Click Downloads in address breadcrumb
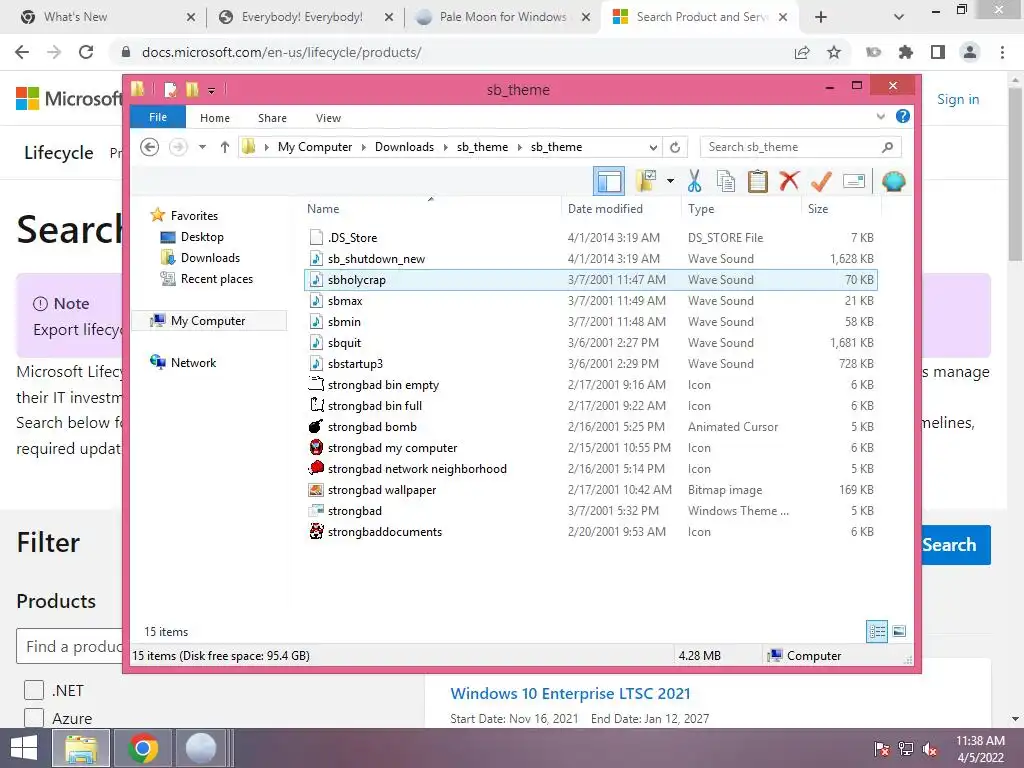The width and height of the screenshot is (1024, 768). 404,147
